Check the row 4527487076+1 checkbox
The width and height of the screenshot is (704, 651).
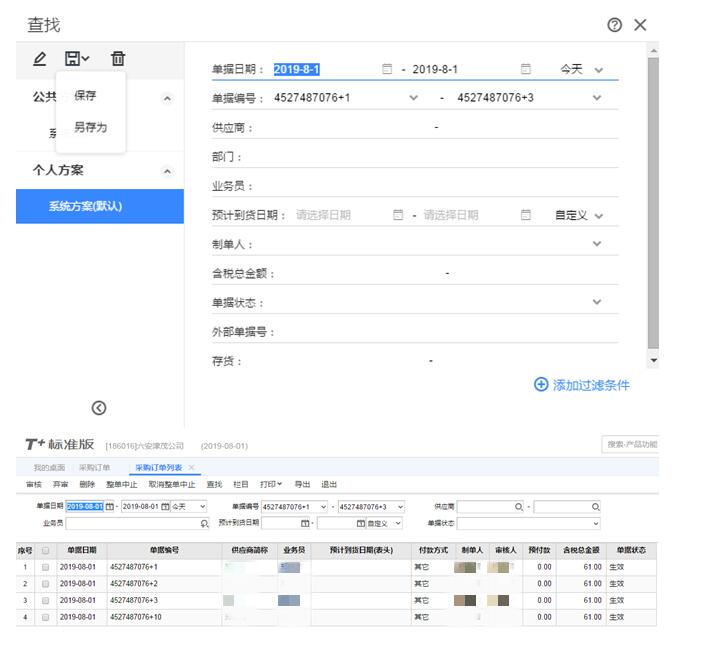pyautogui.click(x=45, y=567)
